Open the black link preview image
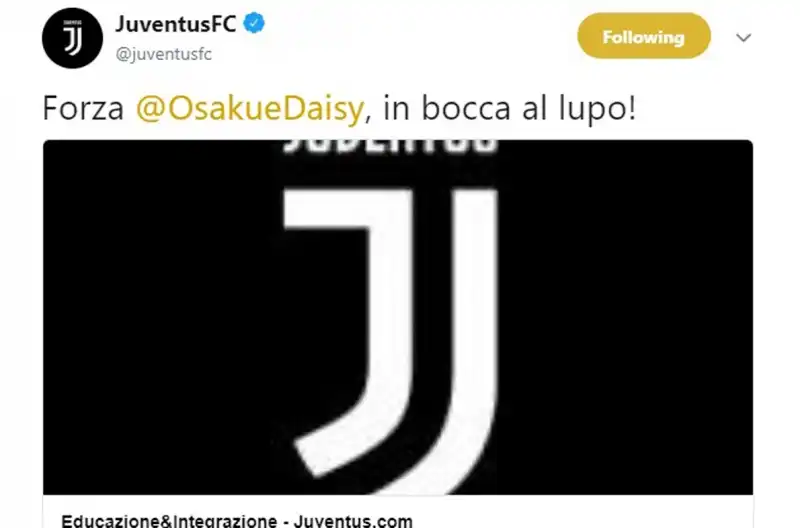Screen dimensions: 800x528 pyautogui.click(x=398, y=317)
